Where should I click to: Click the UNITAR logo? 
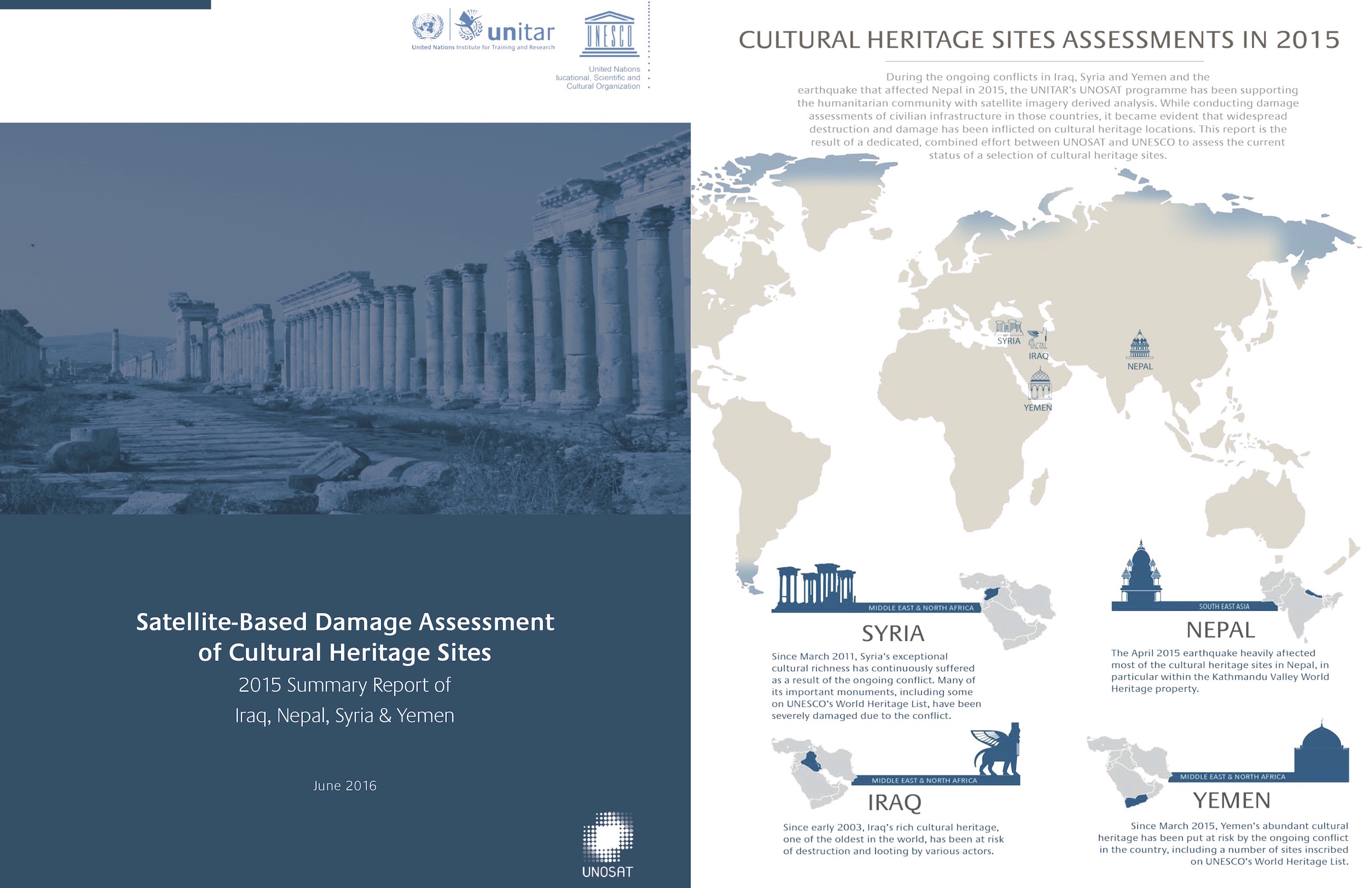(x=504, y=26)
